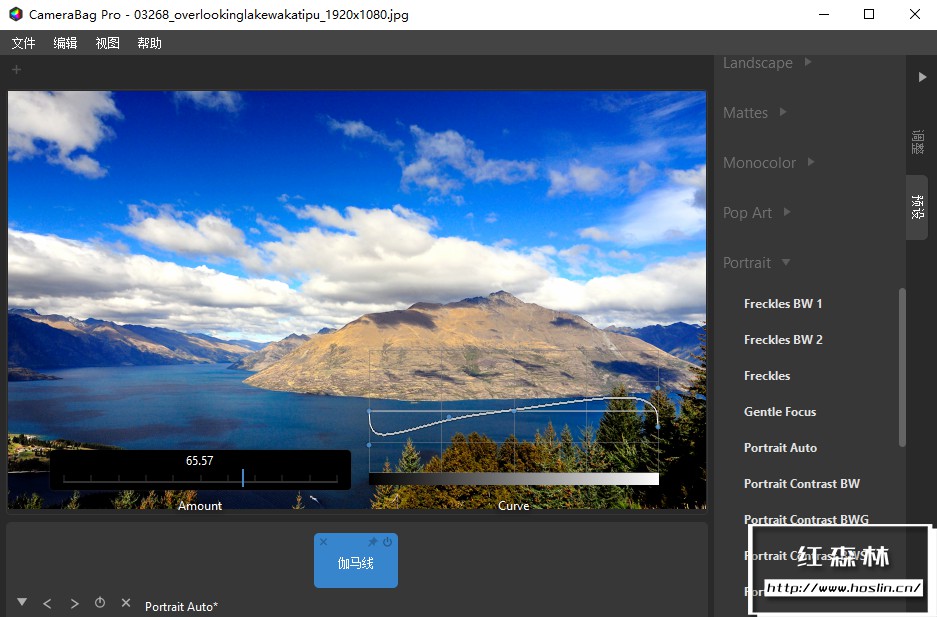Click the Amount slider handle

[x=243, y=477]
